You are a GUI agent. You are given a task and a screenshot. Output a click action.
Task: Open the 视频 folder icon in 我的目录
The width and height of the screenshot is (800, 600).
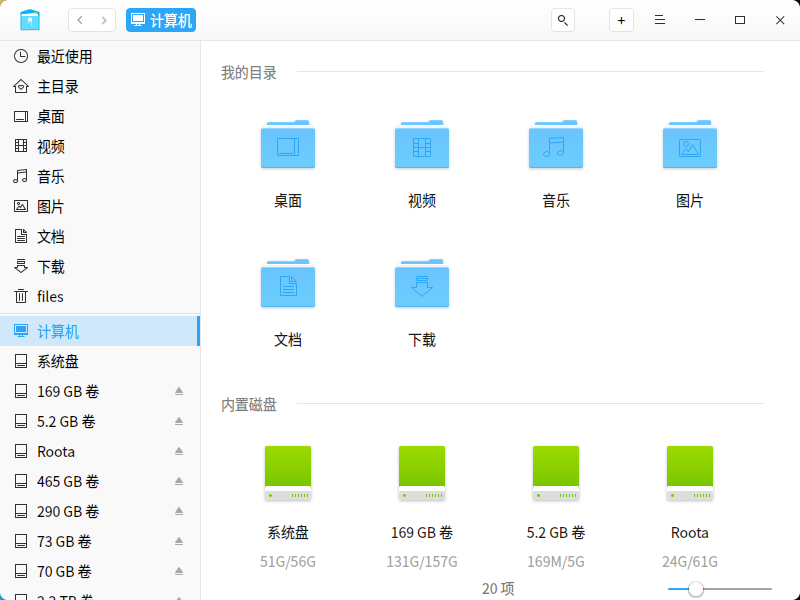click(422, 144)
